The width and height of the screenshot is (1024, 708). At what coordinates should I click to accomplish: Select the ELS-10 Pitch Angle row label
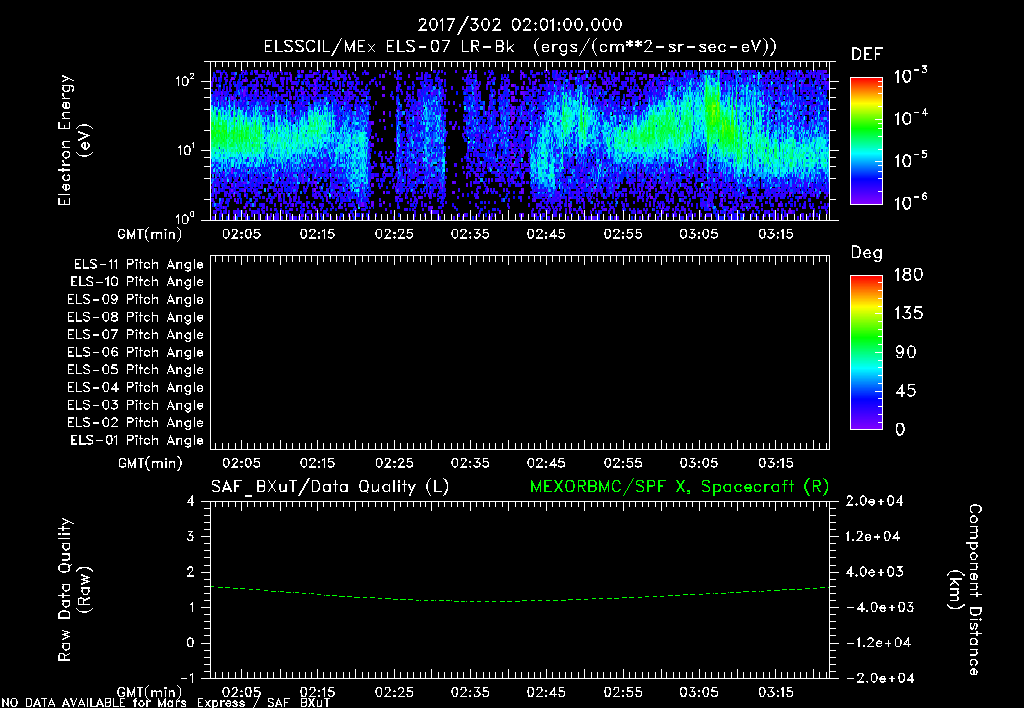coord(137,282)
